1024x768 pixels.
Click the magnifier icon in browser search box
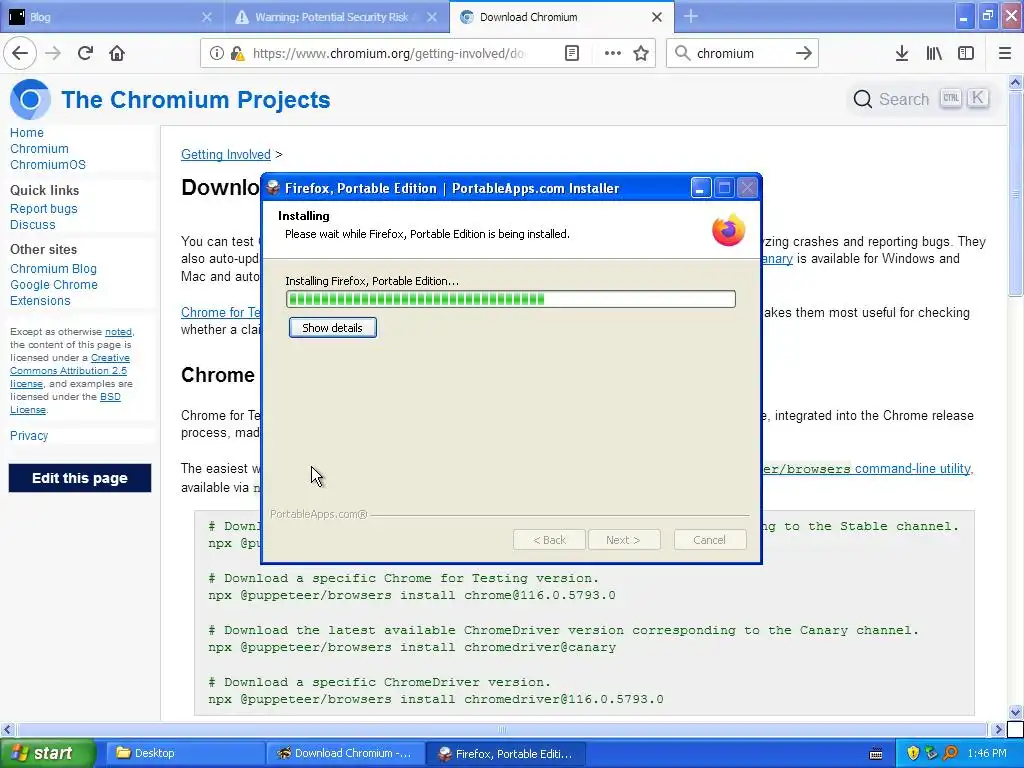(682, 54)
